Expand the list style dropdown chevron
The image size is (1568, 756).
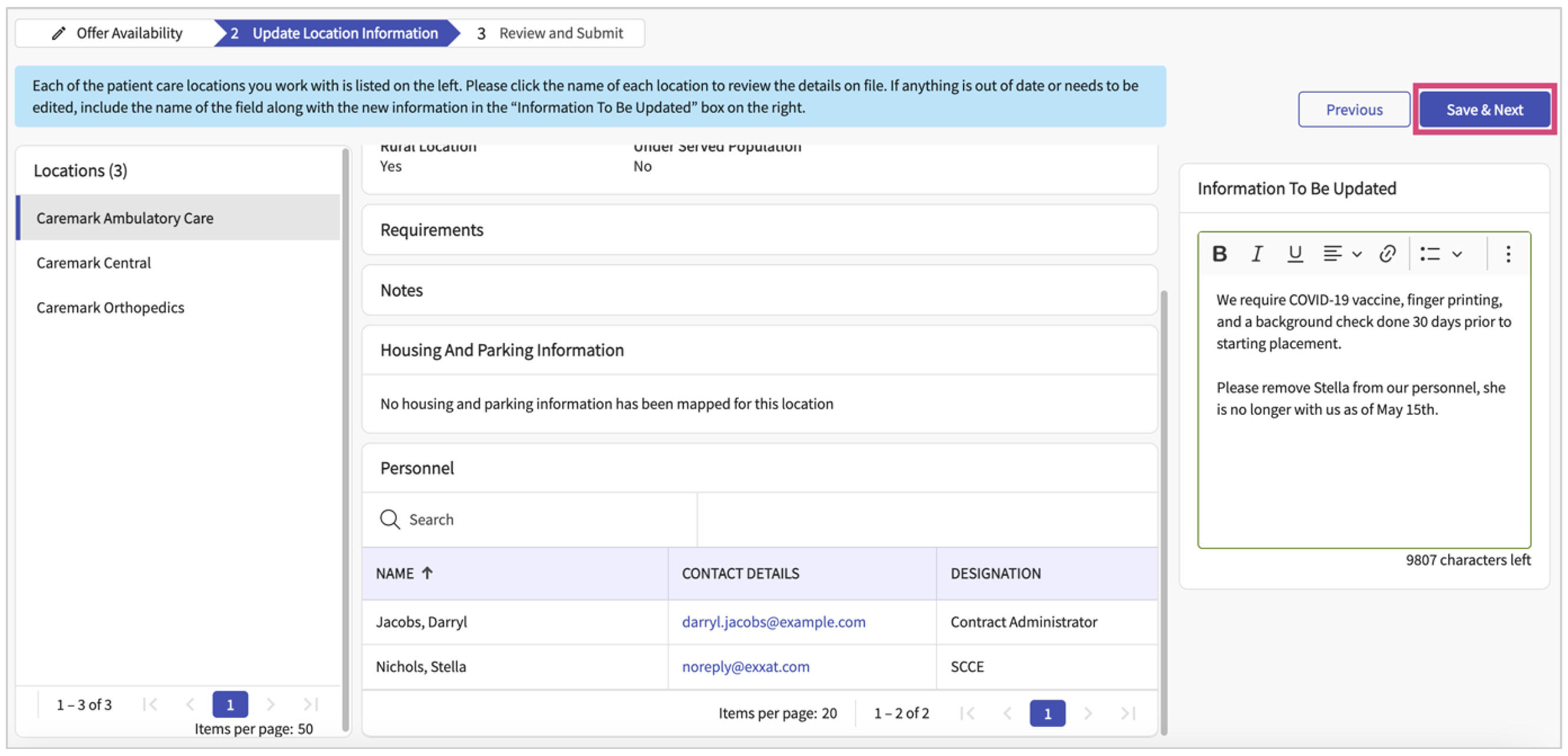1457,254
